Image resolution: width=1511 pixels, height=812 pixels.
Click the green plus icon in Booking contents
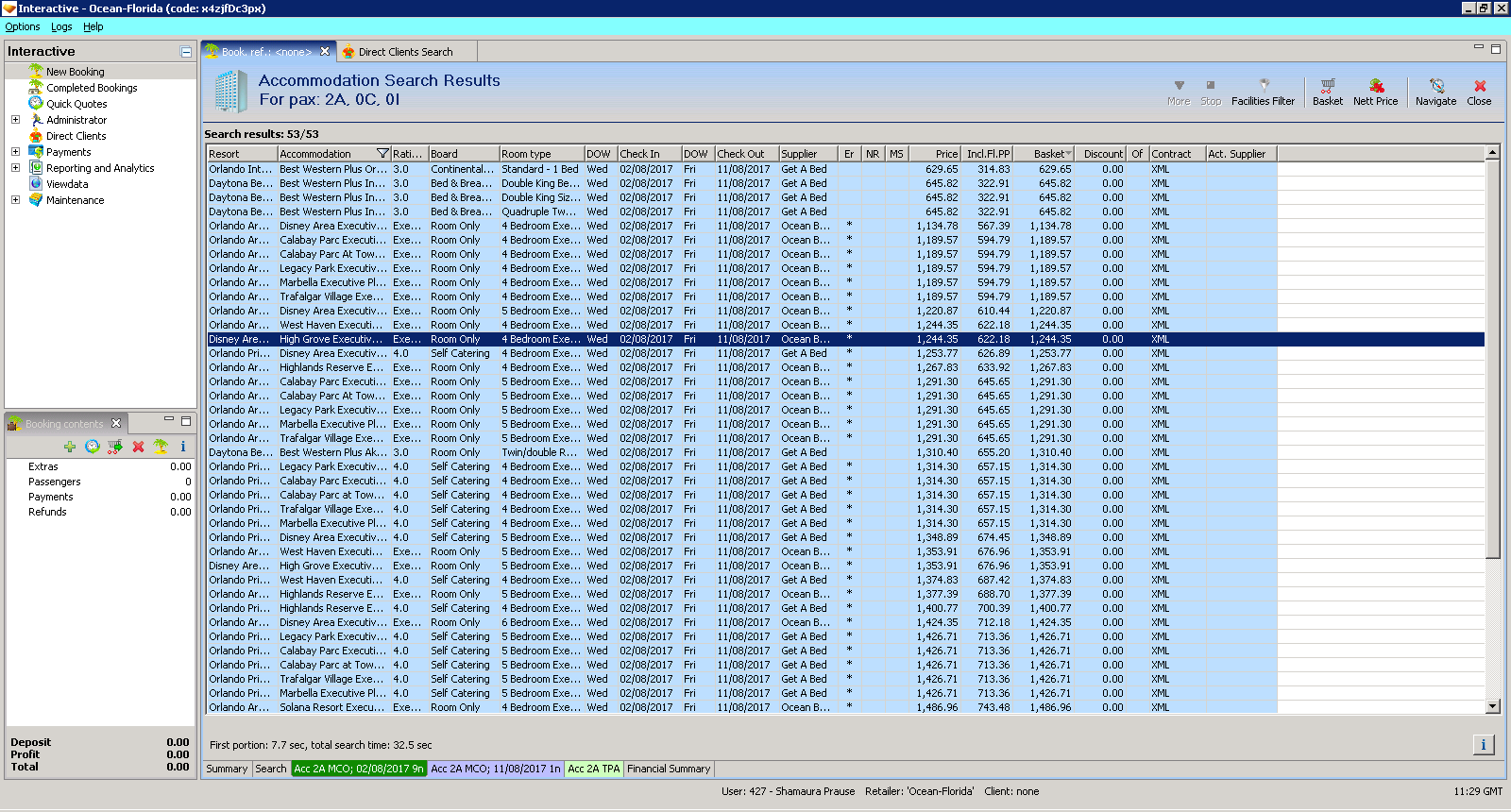click(70, 447)
